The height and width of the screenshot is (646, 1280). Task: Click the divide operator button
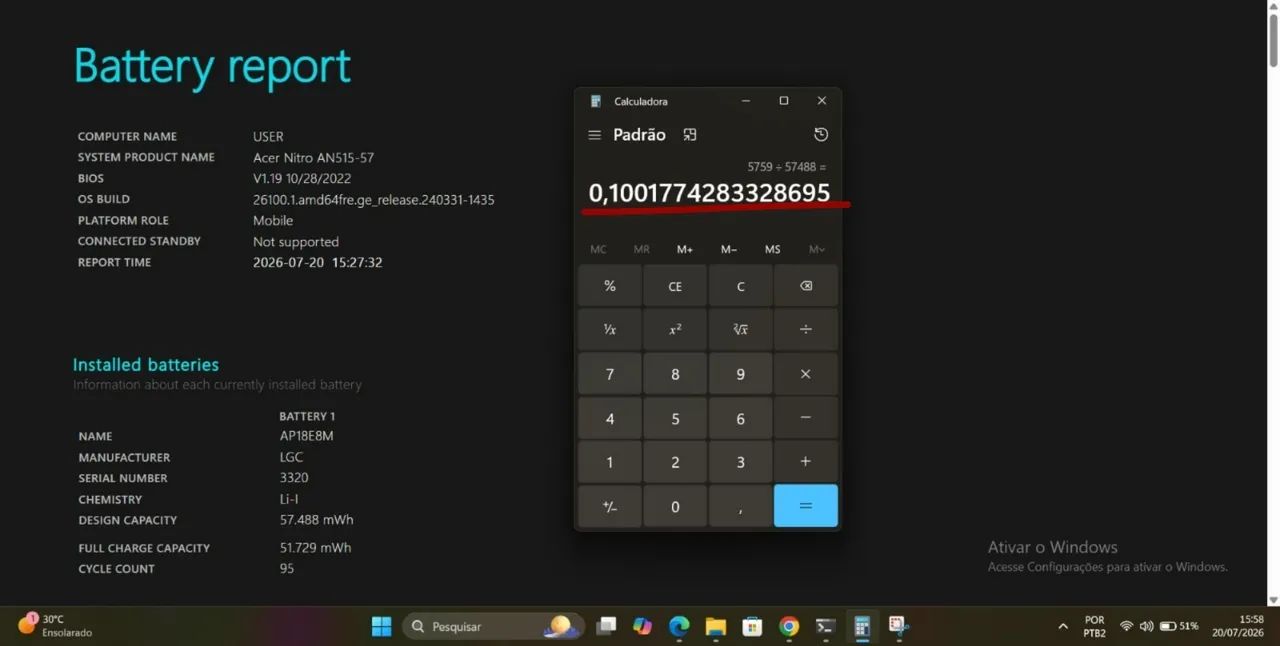click(806, 330)
